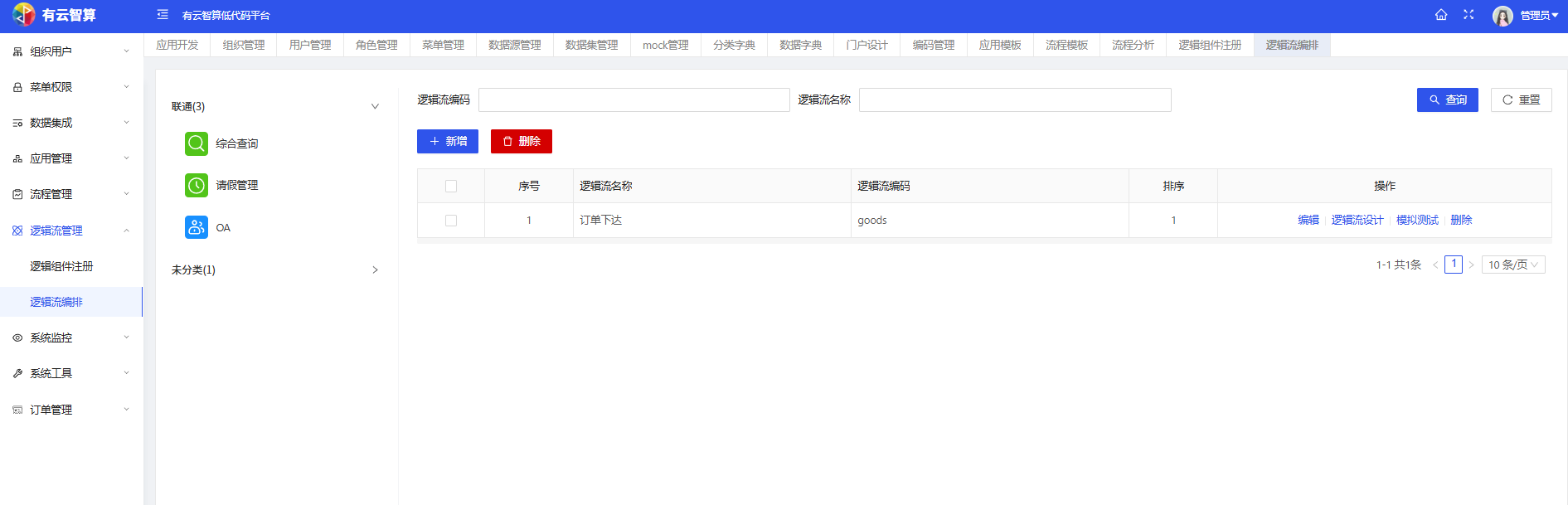Focus the 逻辑流编码 input field

click(x=634, y=100)
